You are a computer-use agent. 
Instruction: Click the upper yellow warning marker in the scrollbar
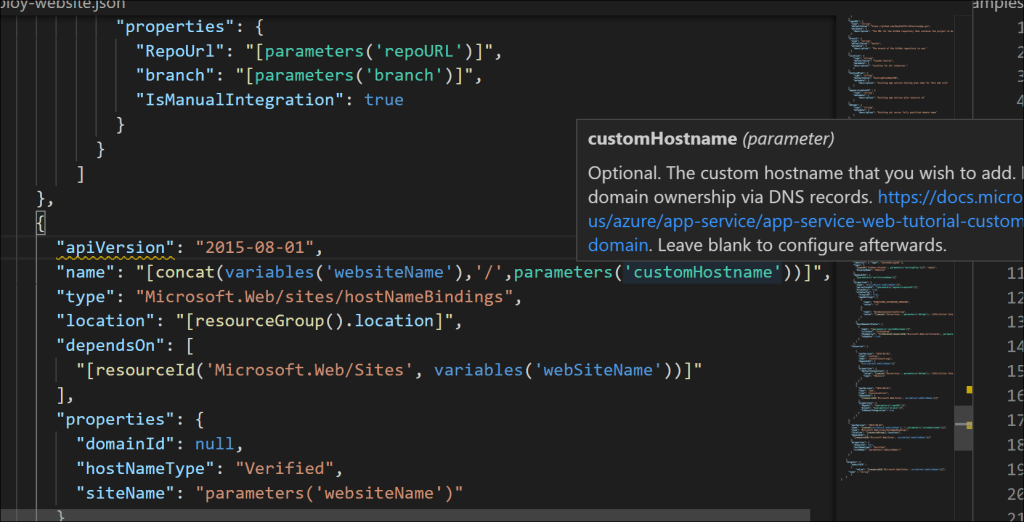pyautogui.click(x=968, y=388)
